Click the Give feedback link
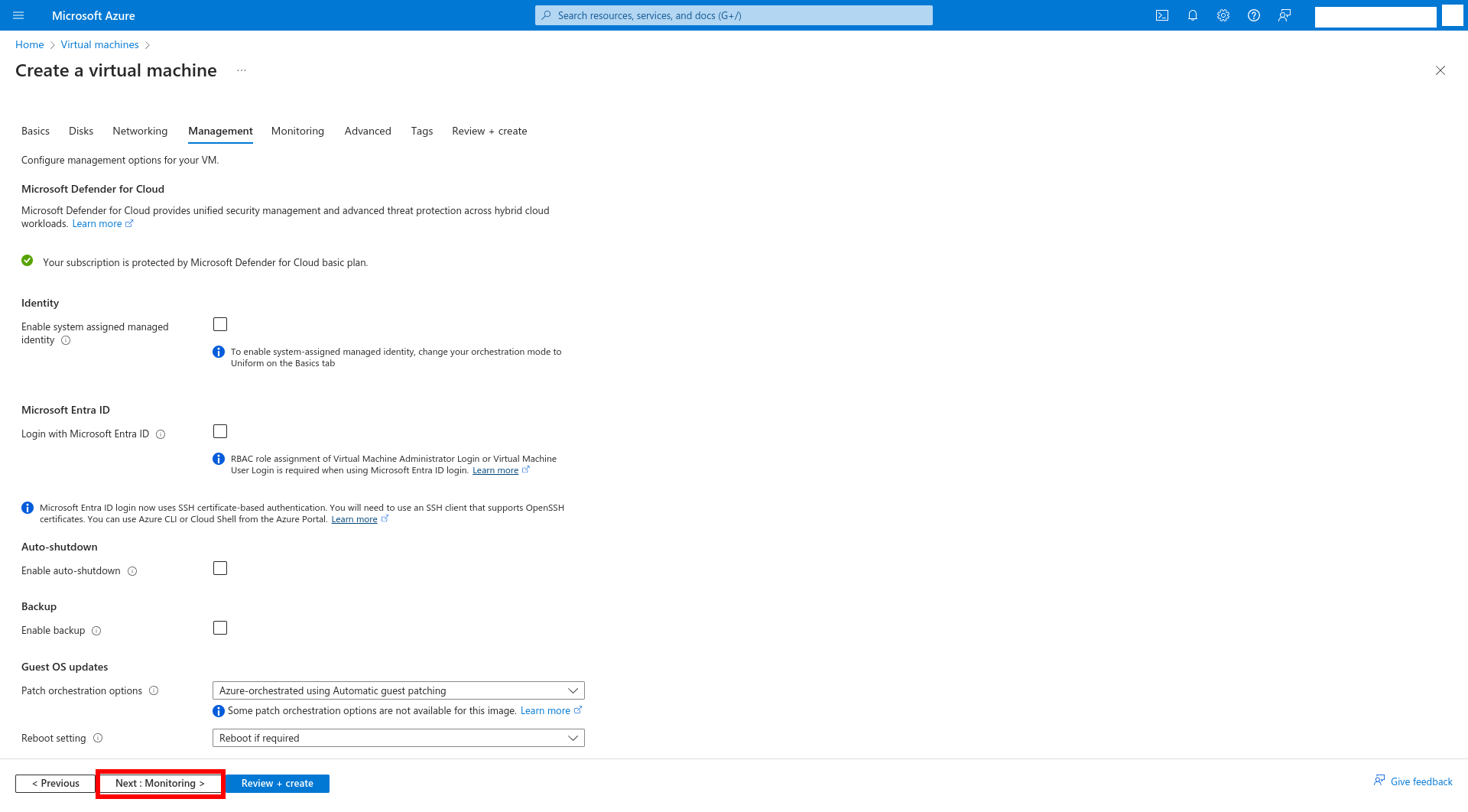1468x812 pixels. 1421,781
